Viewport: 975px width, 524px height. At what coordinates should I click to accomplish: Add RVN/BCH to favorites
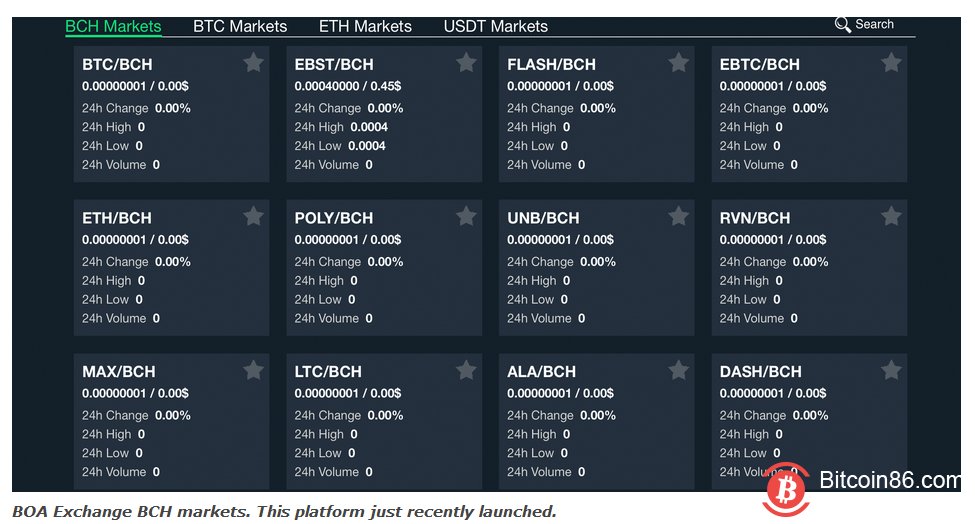891,216
